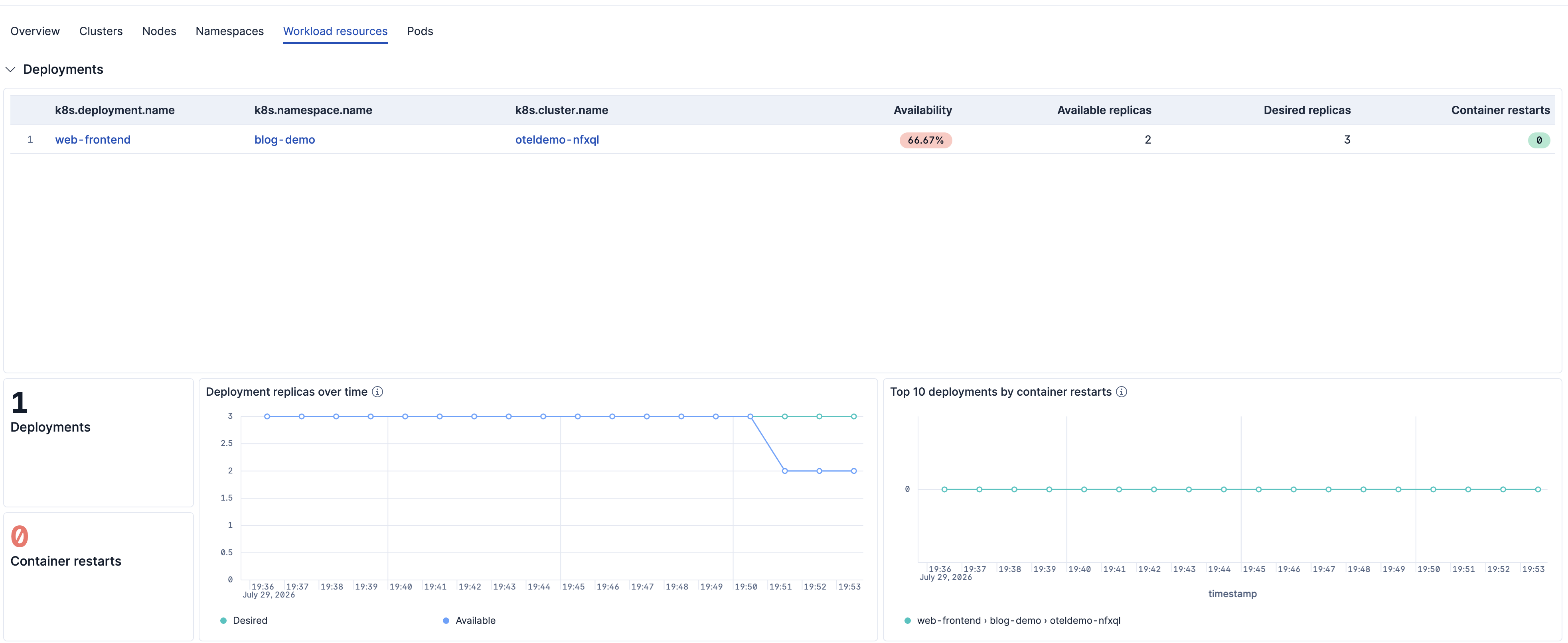The image size is (1568, 643).
Task: Open the Overview tab
Action: [x=35, y=31]
